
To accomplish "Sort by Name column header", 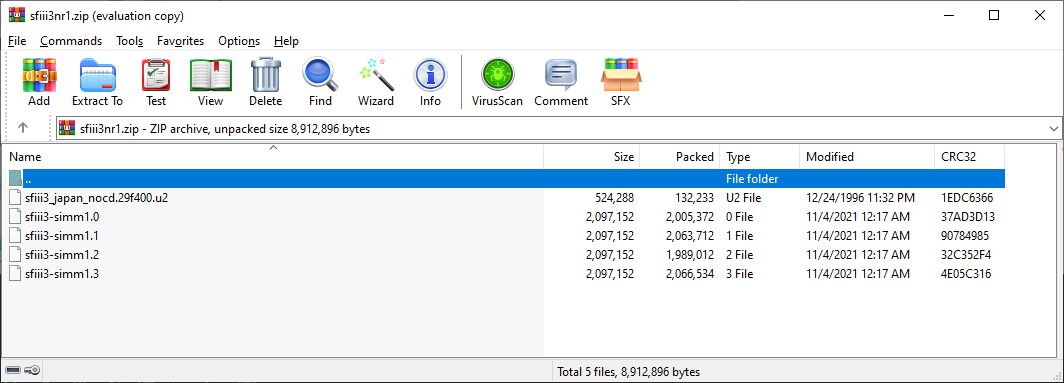I will (x=273, y=157).
